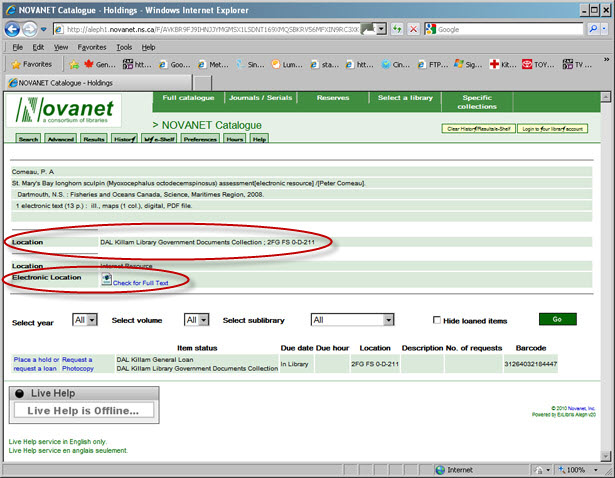Open the Select volume dropdown
The image size is (615, 478).
196,320
